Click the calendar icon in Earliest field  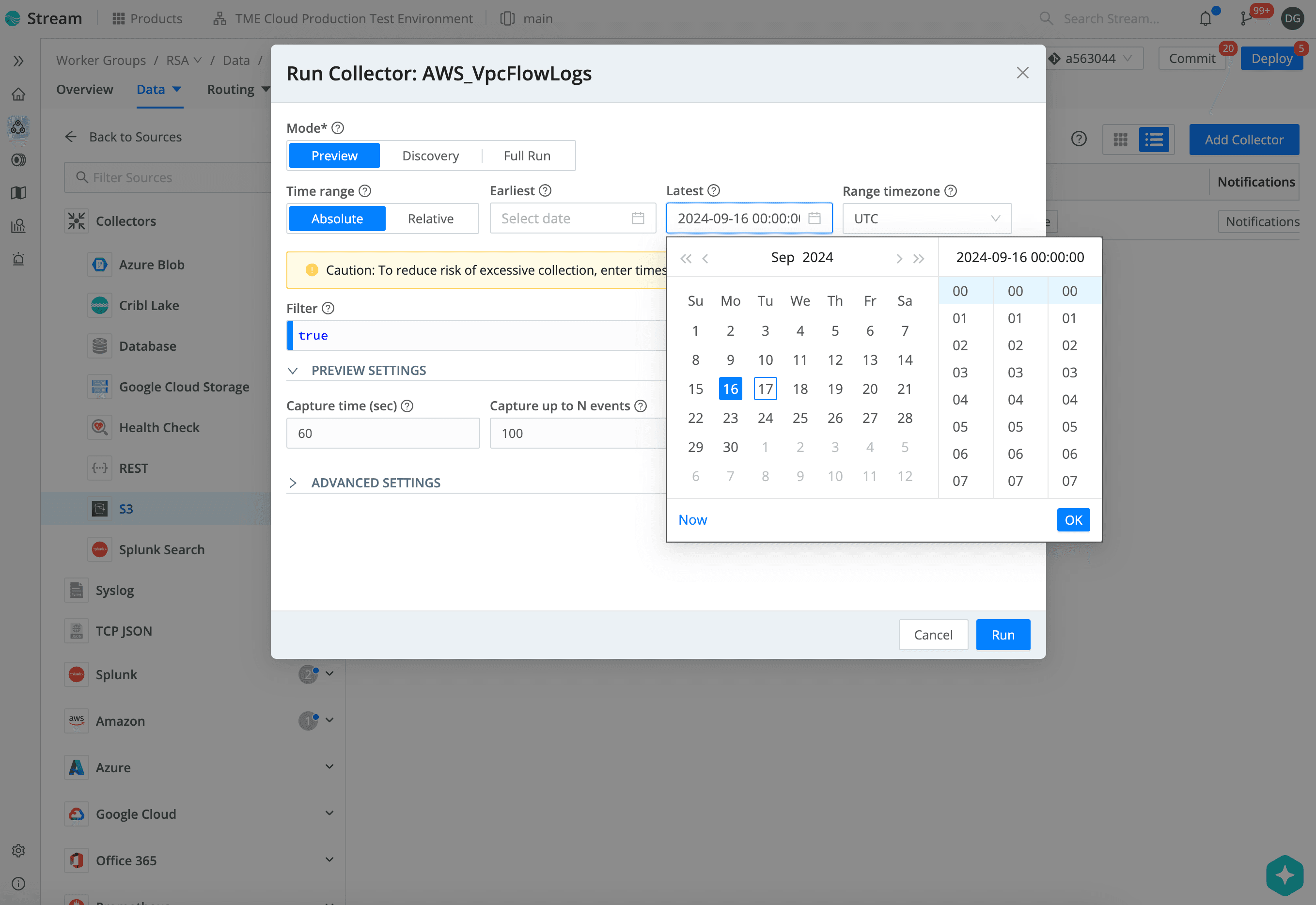[x=638, y=218]
